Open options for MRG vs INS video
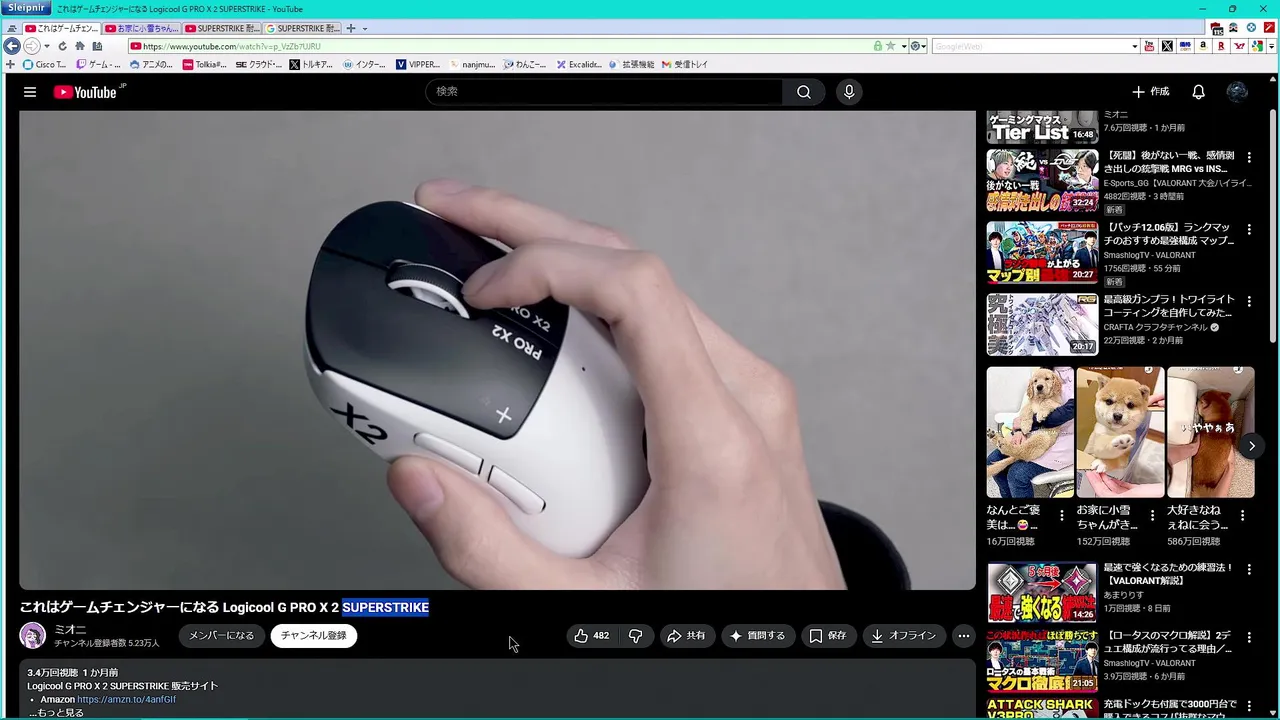1280x720 pixels. (x=1248, y=158)
